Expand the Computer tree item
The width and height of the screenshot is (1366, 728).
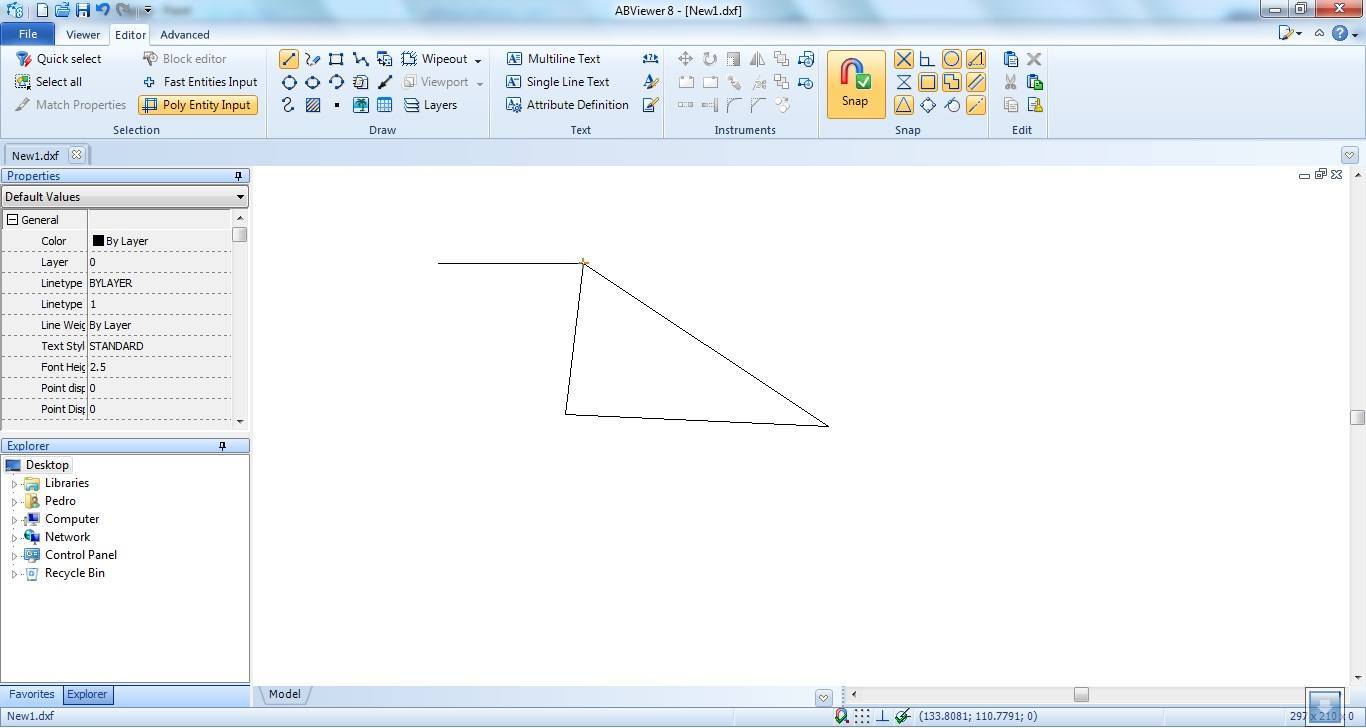coord(15,519)
